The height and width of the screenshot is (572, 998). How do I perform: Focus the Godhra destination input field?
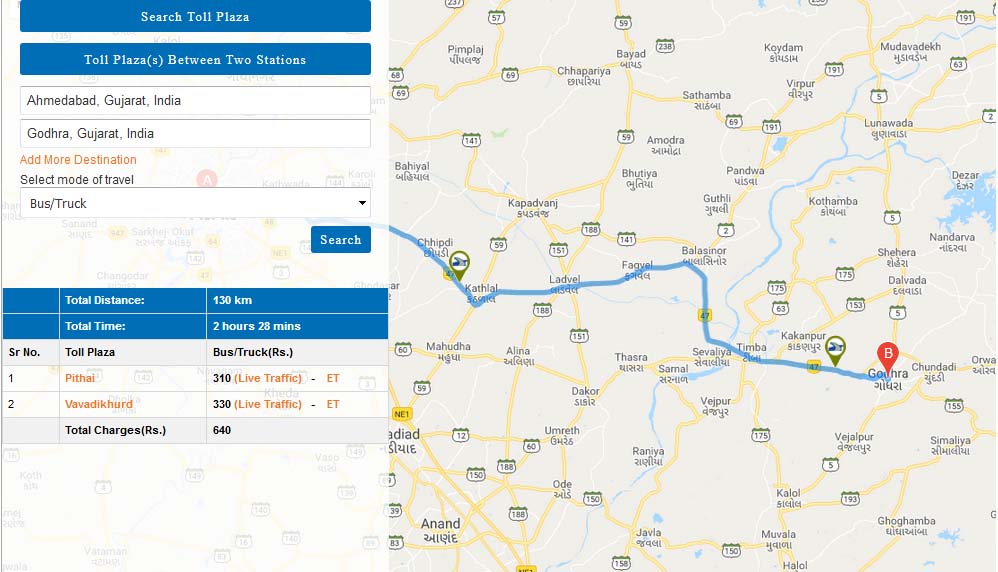point(195,134)
